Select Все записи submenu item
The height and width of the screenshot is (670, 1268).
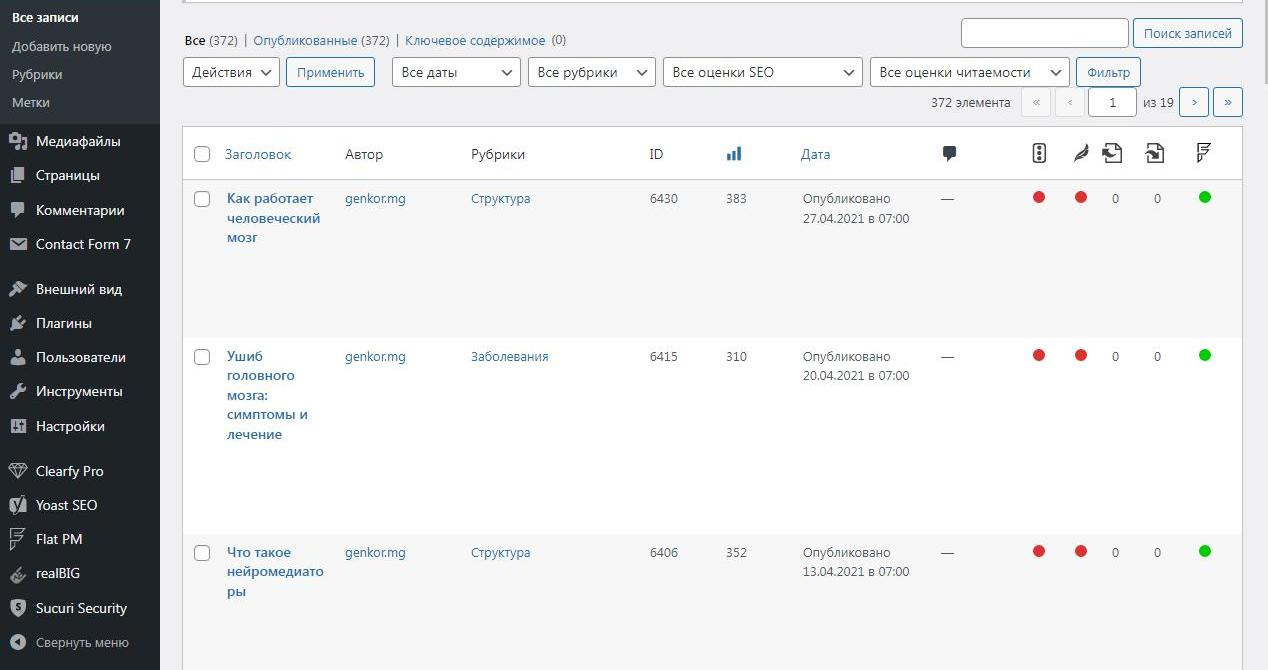click(x=45, y=18)
